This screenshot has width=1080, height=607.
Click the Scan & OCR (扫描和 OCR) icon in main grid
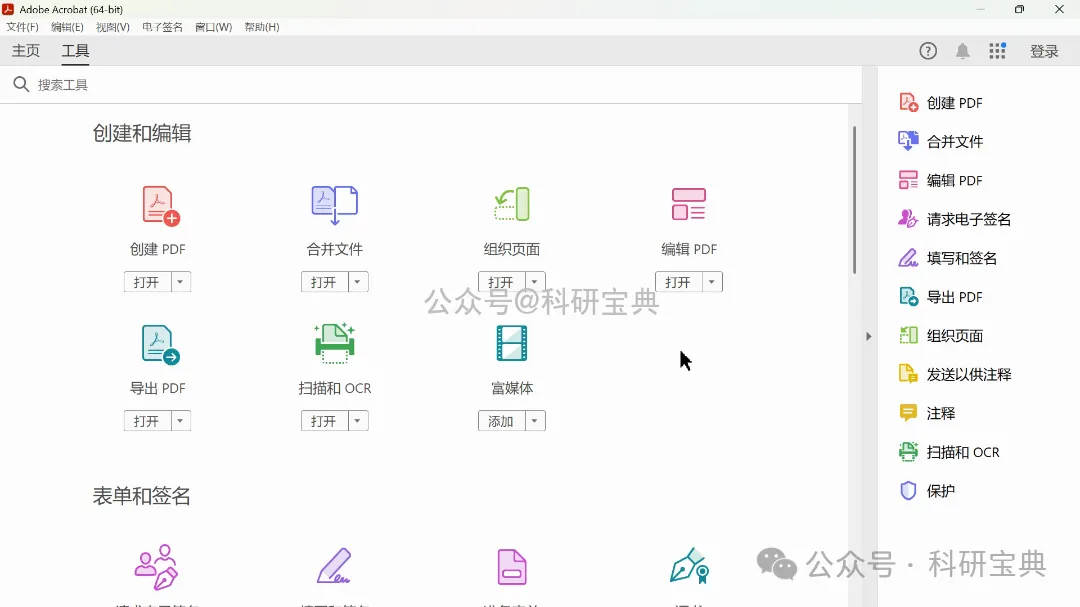(335, 343)
